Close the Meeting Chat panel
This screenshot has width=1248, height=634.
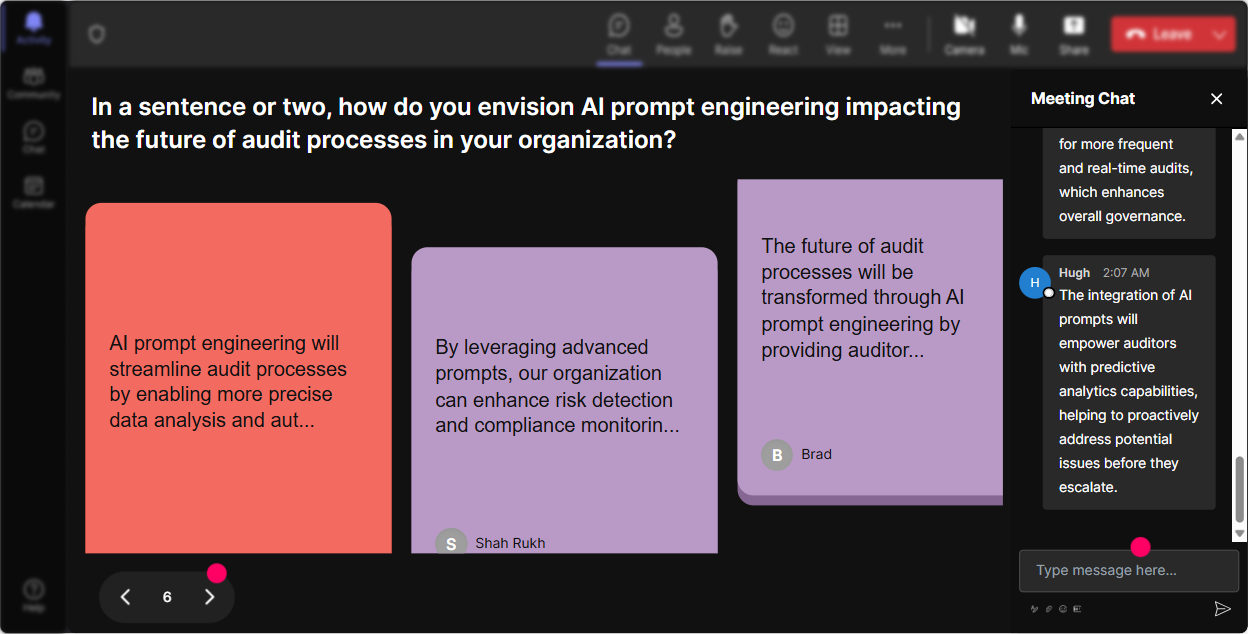tap(1216, 98)
